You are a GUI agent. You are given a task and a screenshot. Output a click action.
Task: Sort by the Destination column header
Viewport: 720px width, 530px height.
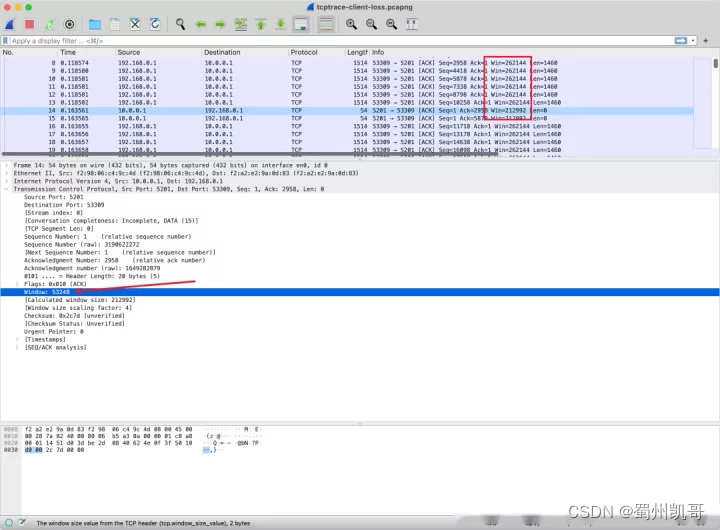[245, 52]
